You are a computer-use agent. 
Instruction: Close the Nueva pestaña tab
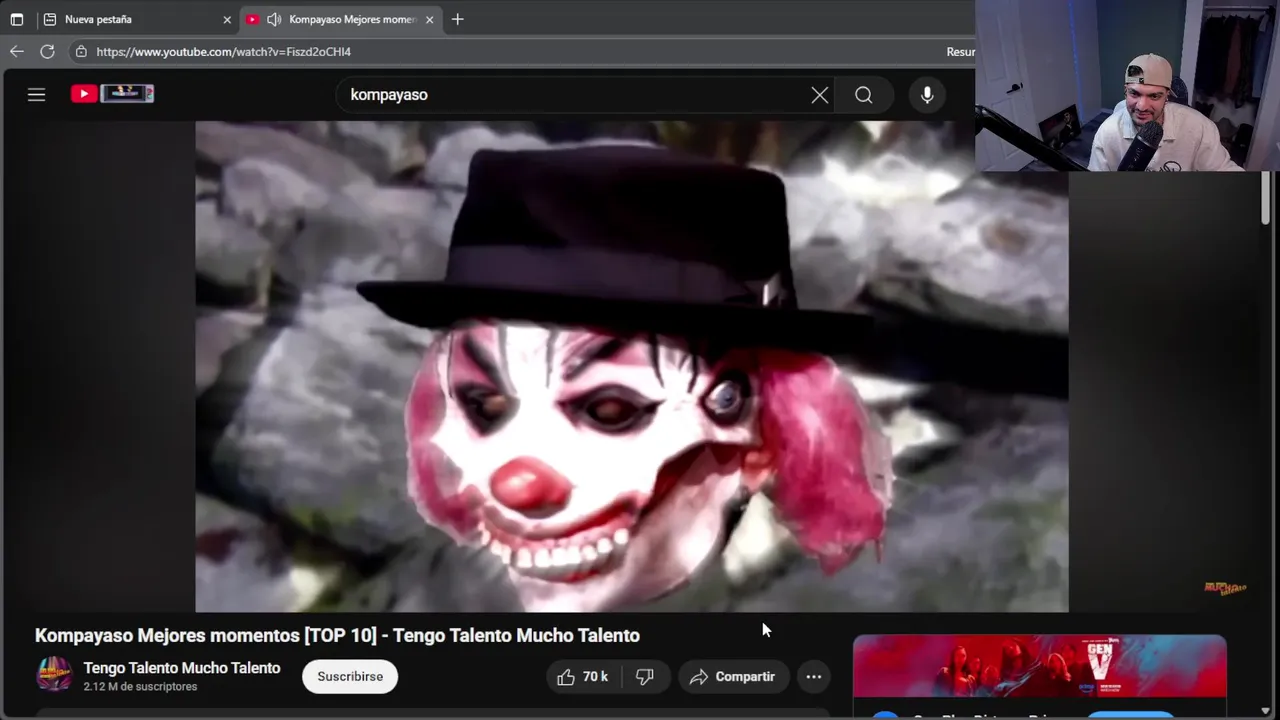[227, 19]
